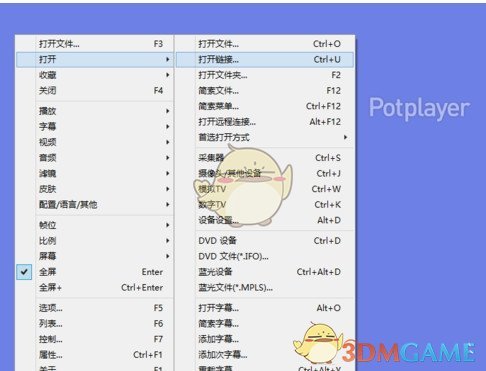Expand the 视频 submenu arrow
The image size is (486, 371).
(168, 142)
